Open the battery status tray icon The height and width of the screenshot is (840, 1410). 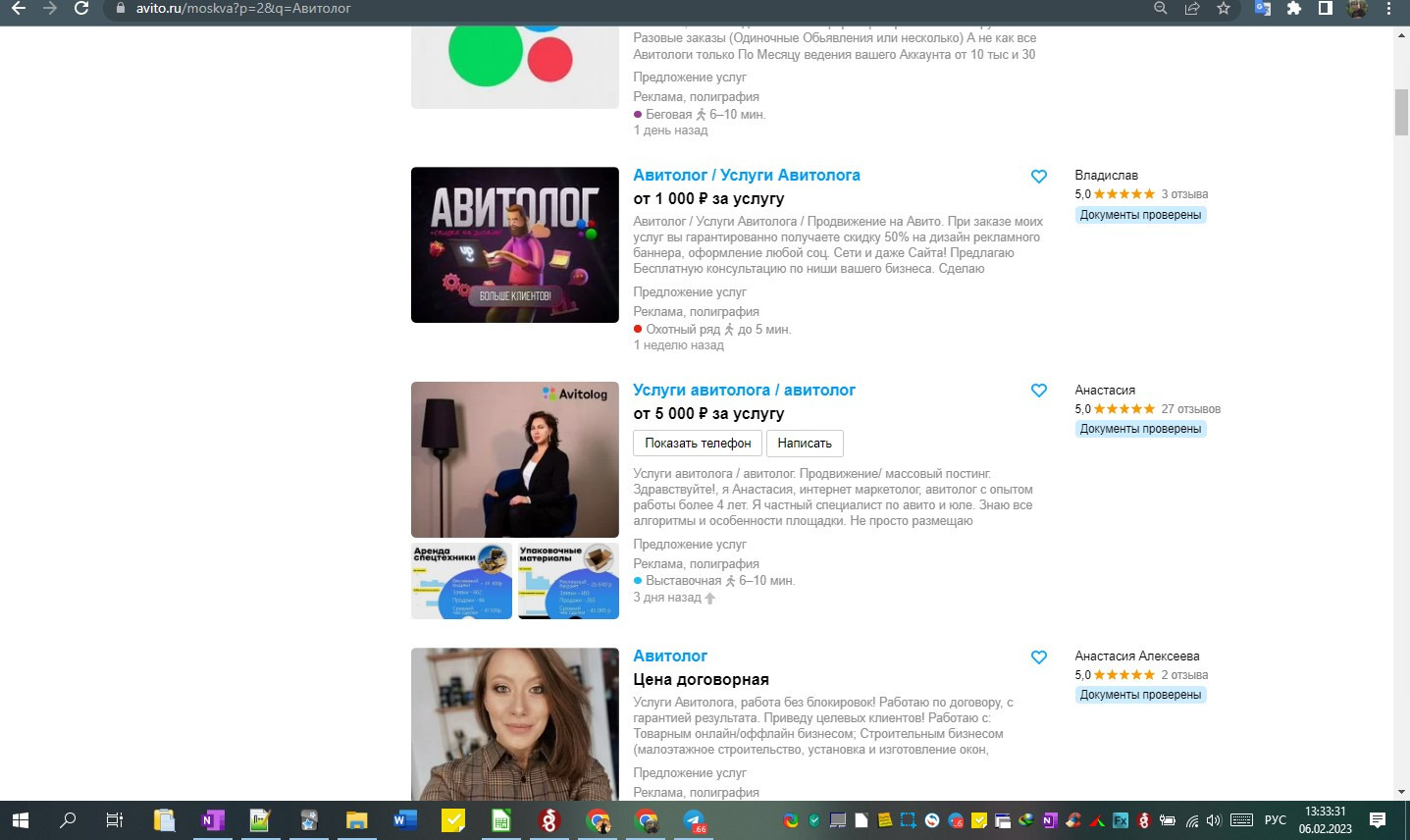[1168, 820]
